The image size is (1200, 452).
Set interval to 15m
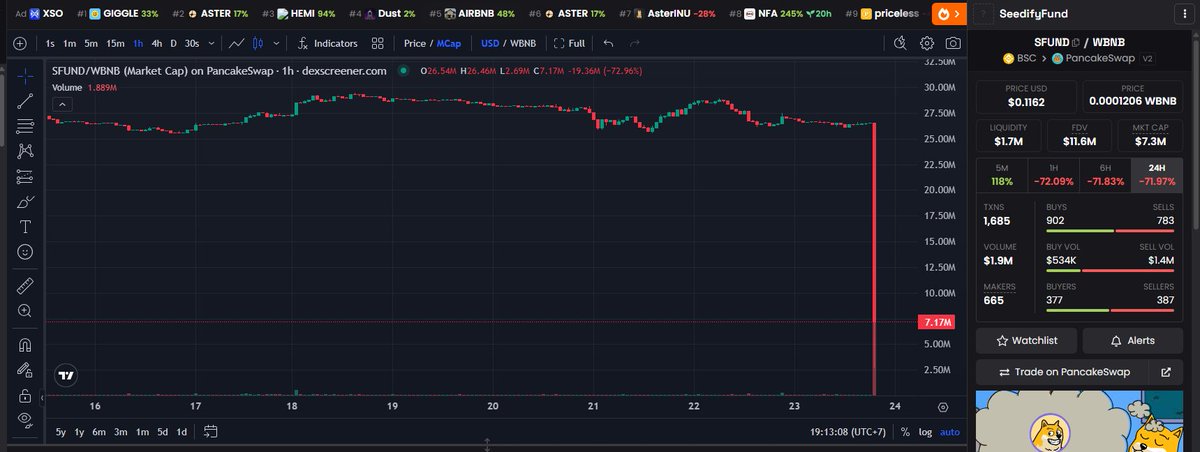click(x=116, y=44)
